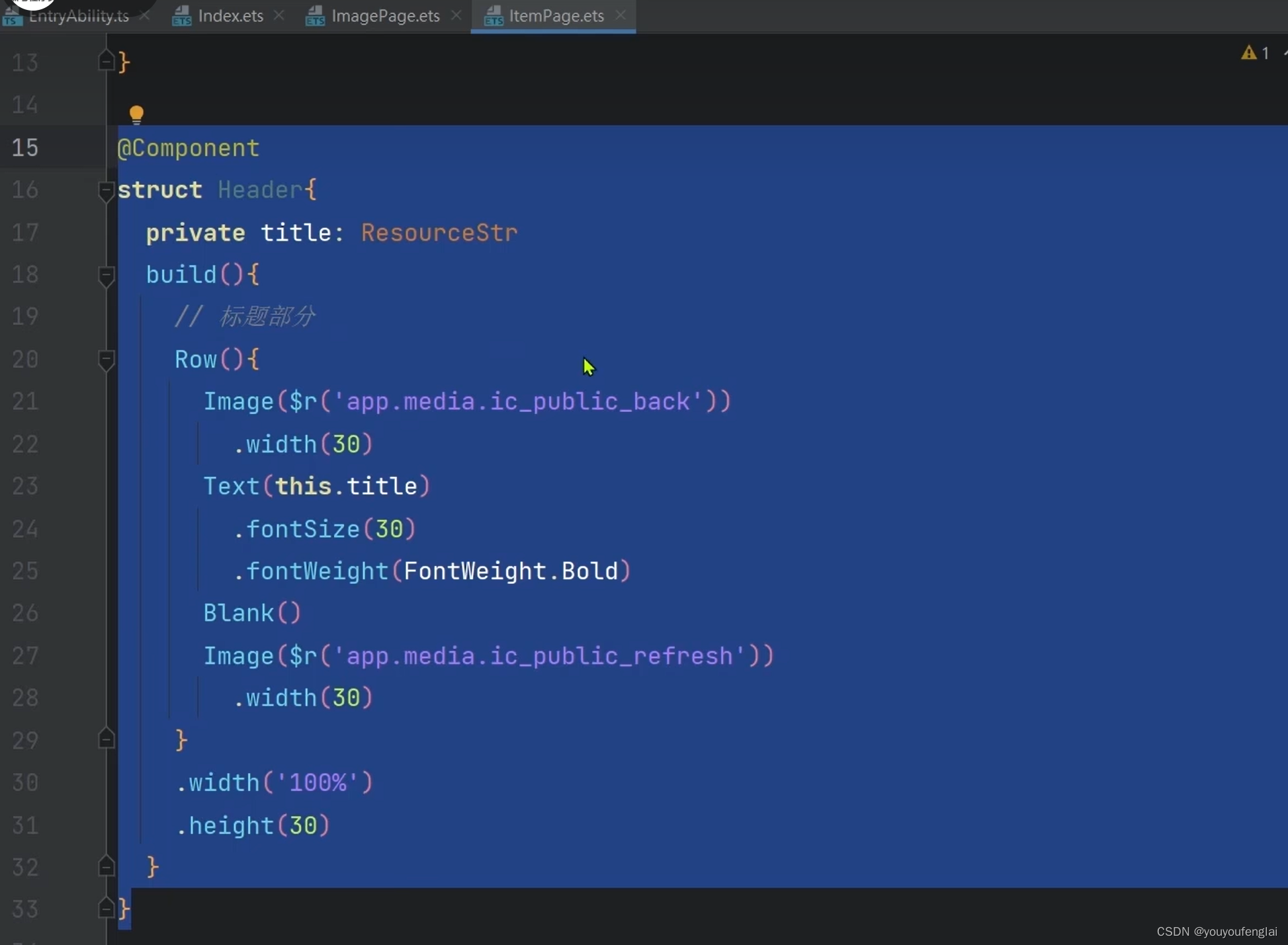1288x945 pixels.
Task: Click the 'app.media.ic_public_back' string
Action: pyautogui.click(x=518, y=401)
